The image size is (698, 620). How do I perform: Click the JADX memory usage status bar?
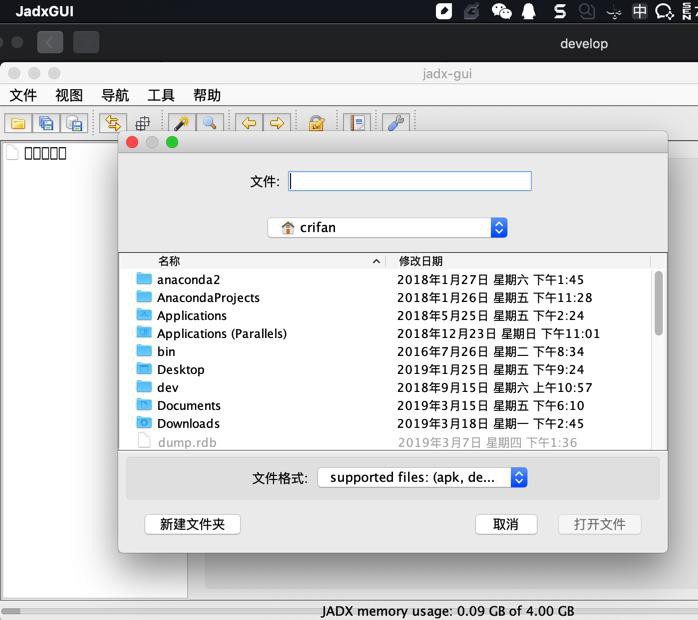(448, 611)
